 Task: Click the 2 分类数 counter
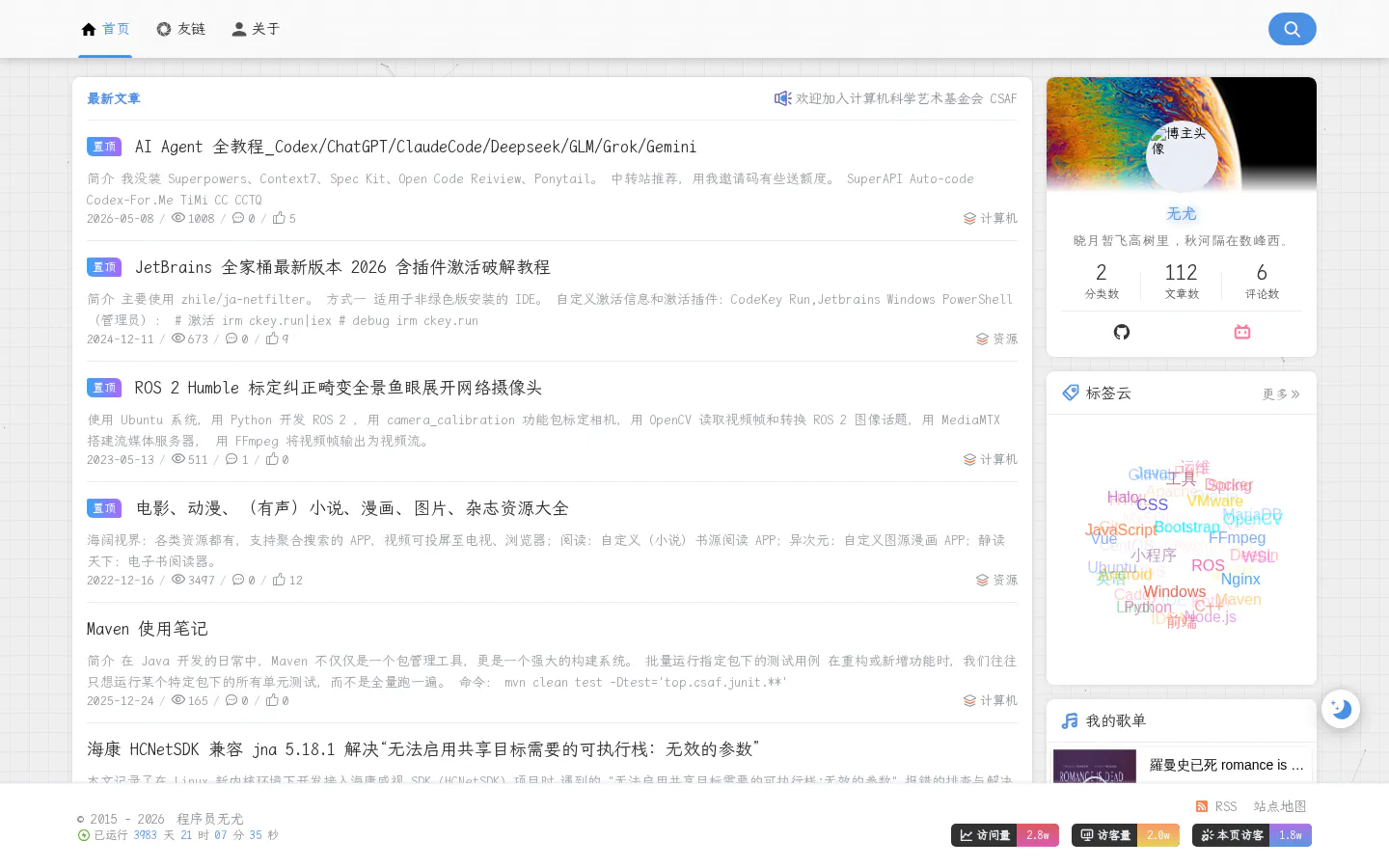pos(1102,281)
